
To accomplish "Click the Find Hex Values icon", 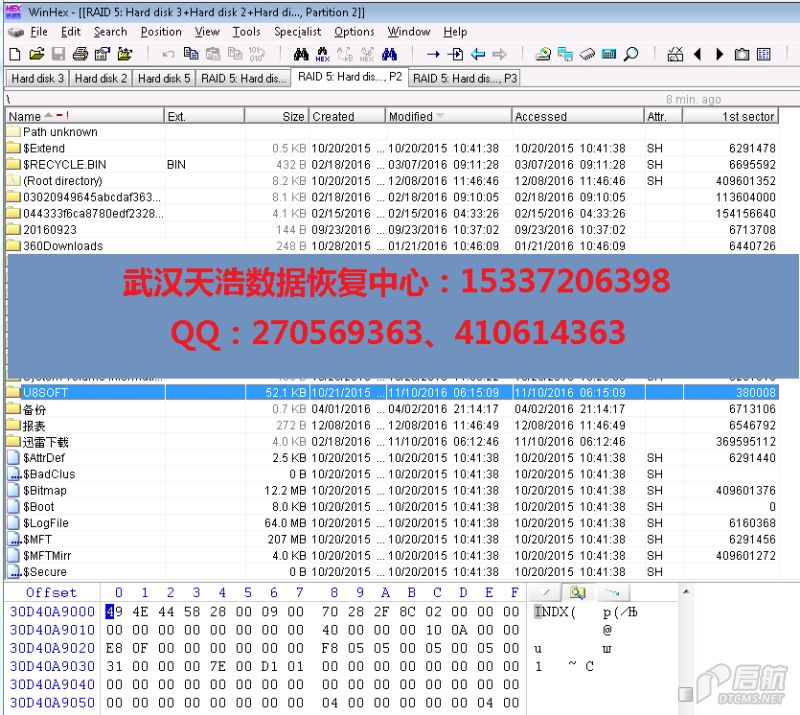I will 367,54.
